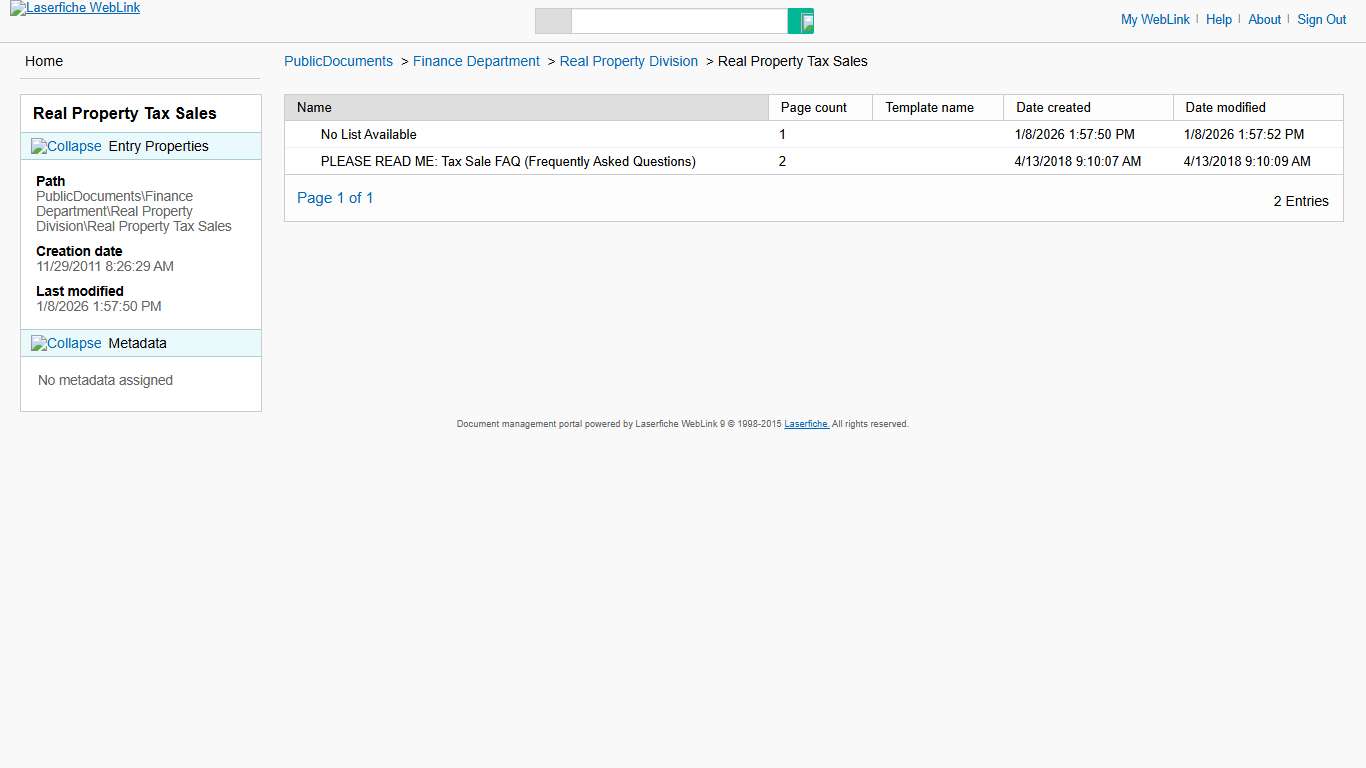
Task: Go to PublicDocuments via breadcrumb
Action: (x=338, y=61)
